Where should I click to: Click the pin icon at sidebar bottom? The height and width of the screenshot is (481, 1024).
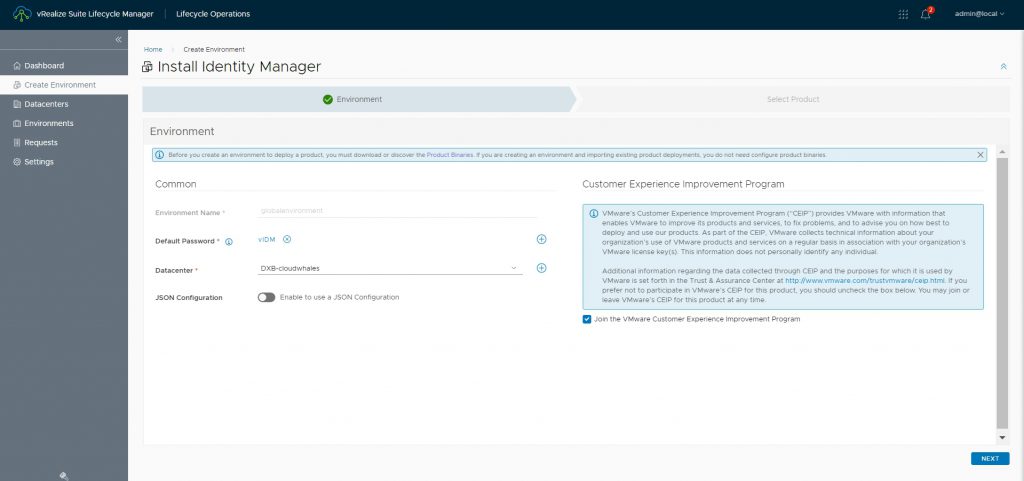(x=64, y=476)
